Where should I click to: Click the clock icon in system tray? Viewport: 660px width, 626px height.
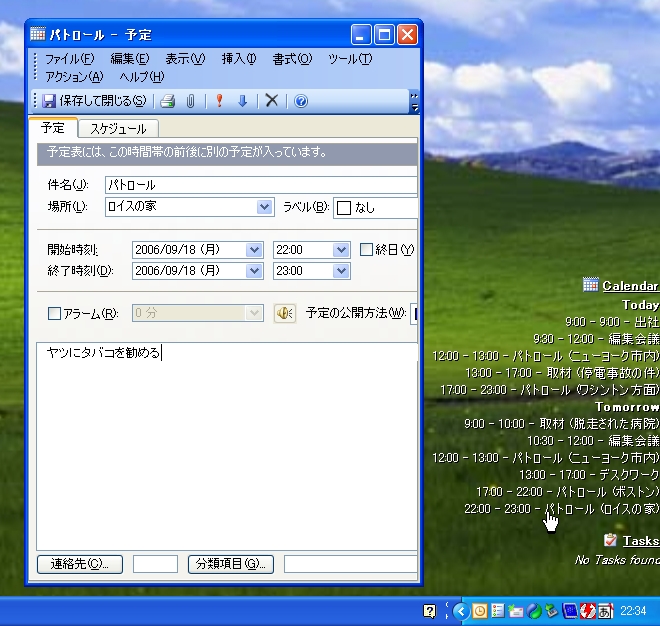point(479,610)
